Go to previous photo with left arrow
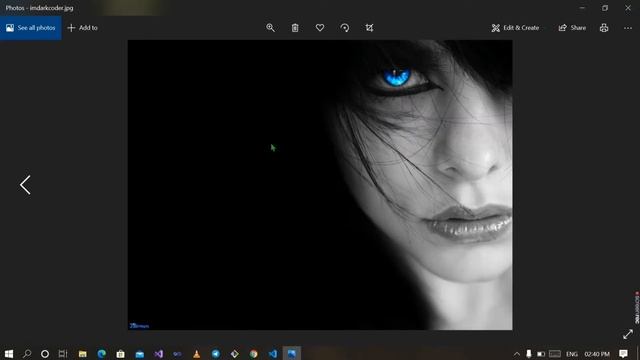This screenshot has width=640, height=360. click(x=25, y=185)
